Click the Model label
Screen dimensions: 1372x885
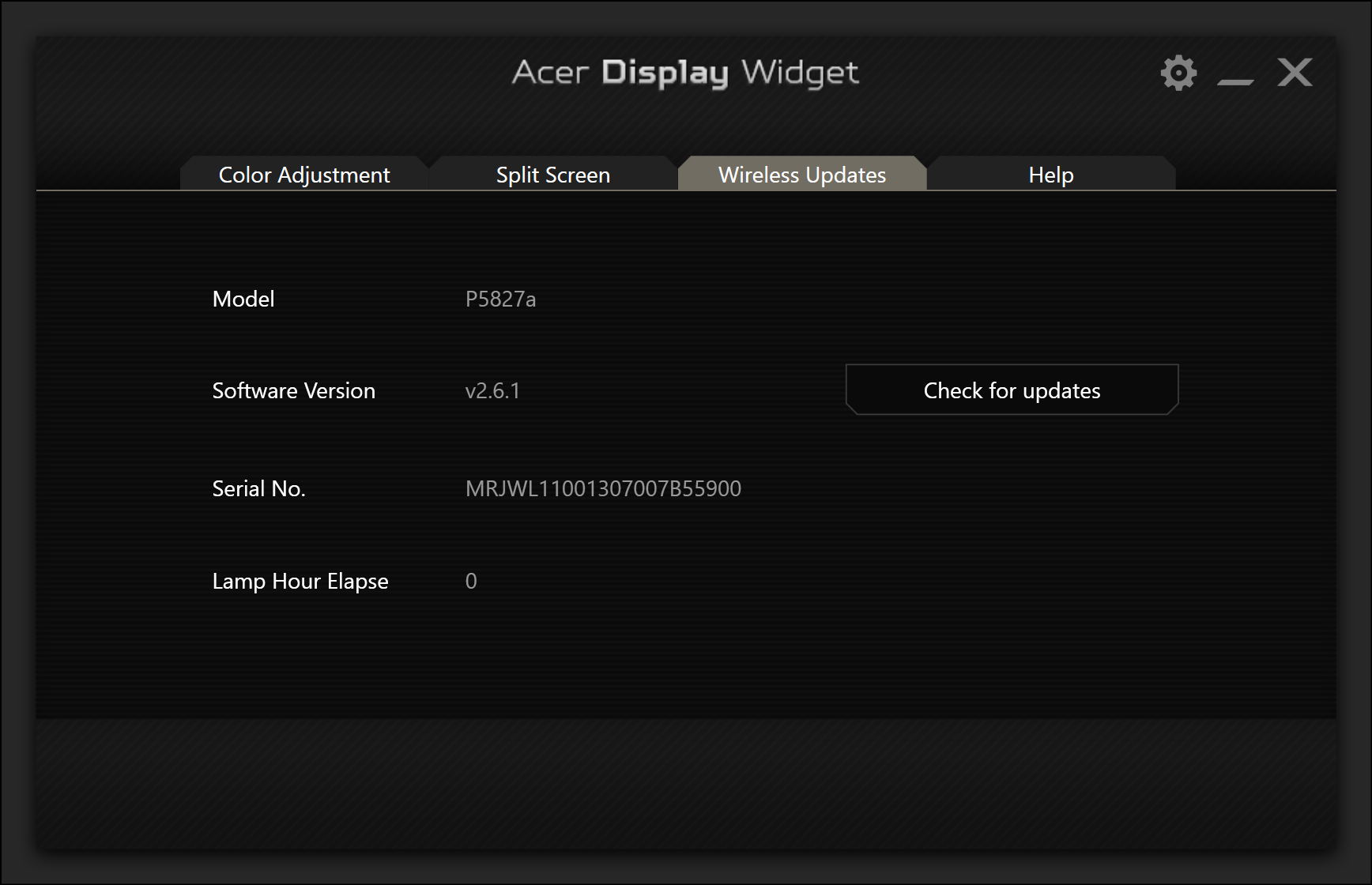(243, 299)
